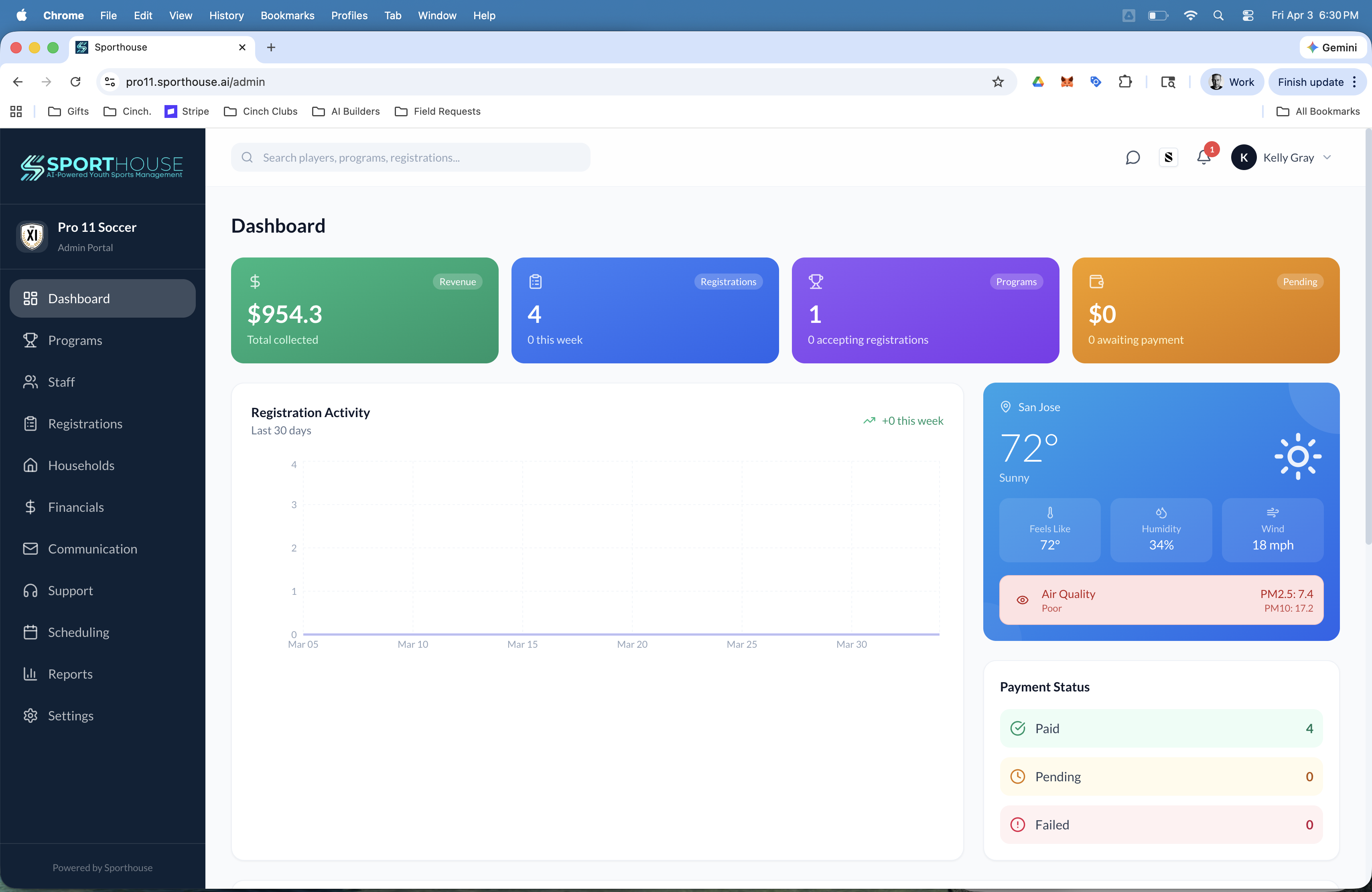
Task: Click into the search players field
Action: coord(410,157)
